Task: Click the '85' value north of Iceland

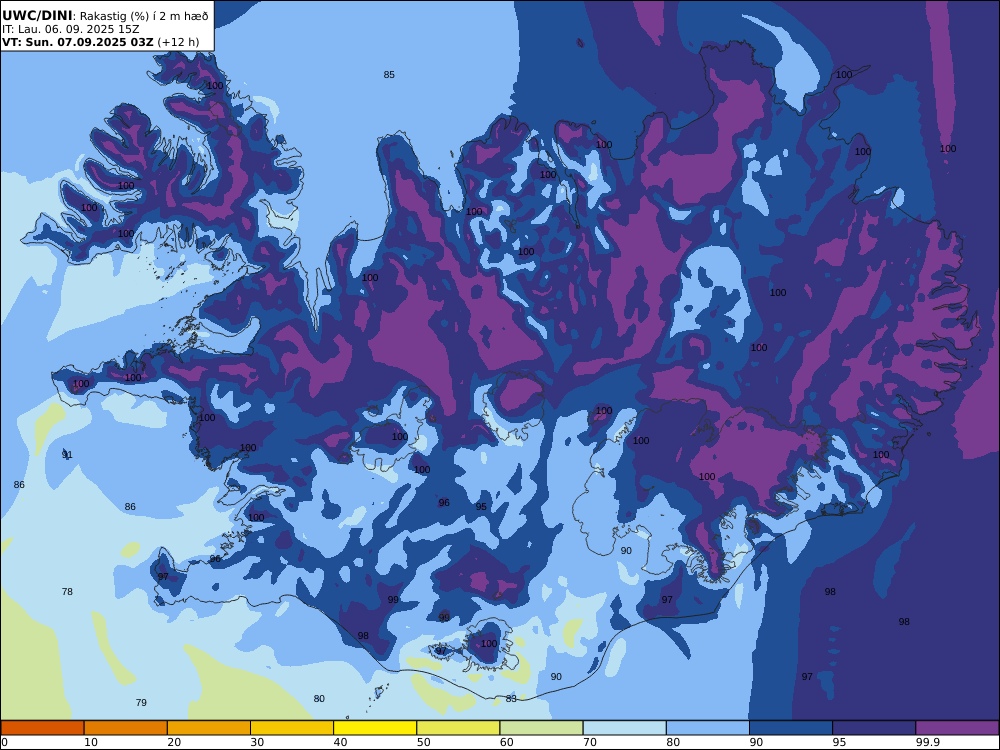Action: (389, 75)
